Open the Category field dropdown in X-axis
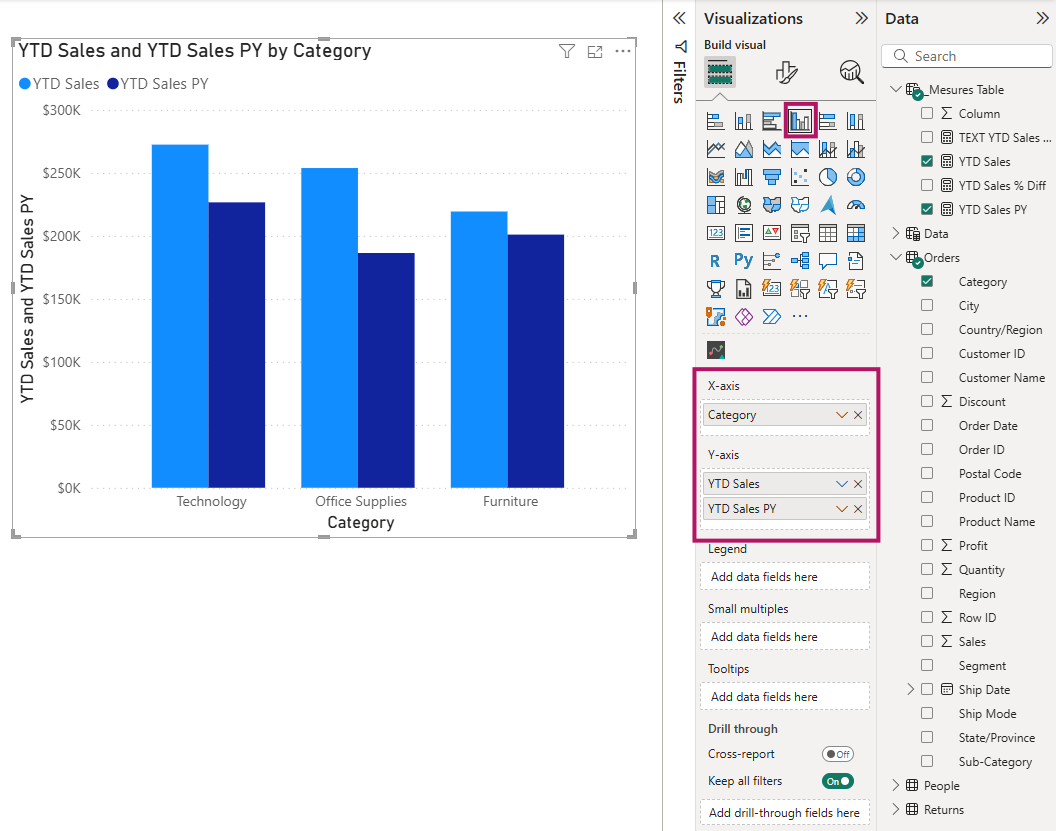Screen dimensions: 1056x831 pyautogui.click(x=841, y=415)
